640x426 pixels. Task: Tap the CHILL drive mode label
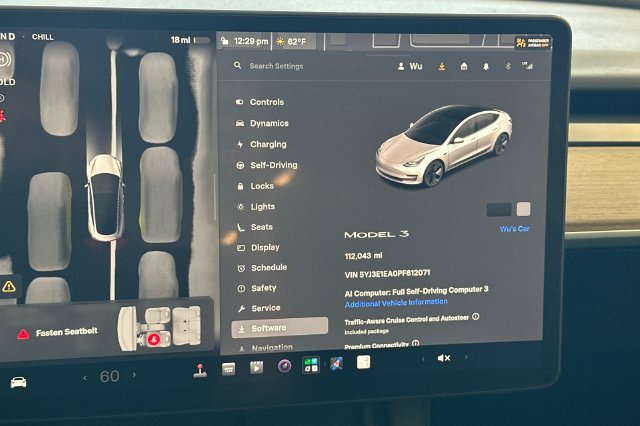click(42, 37)
